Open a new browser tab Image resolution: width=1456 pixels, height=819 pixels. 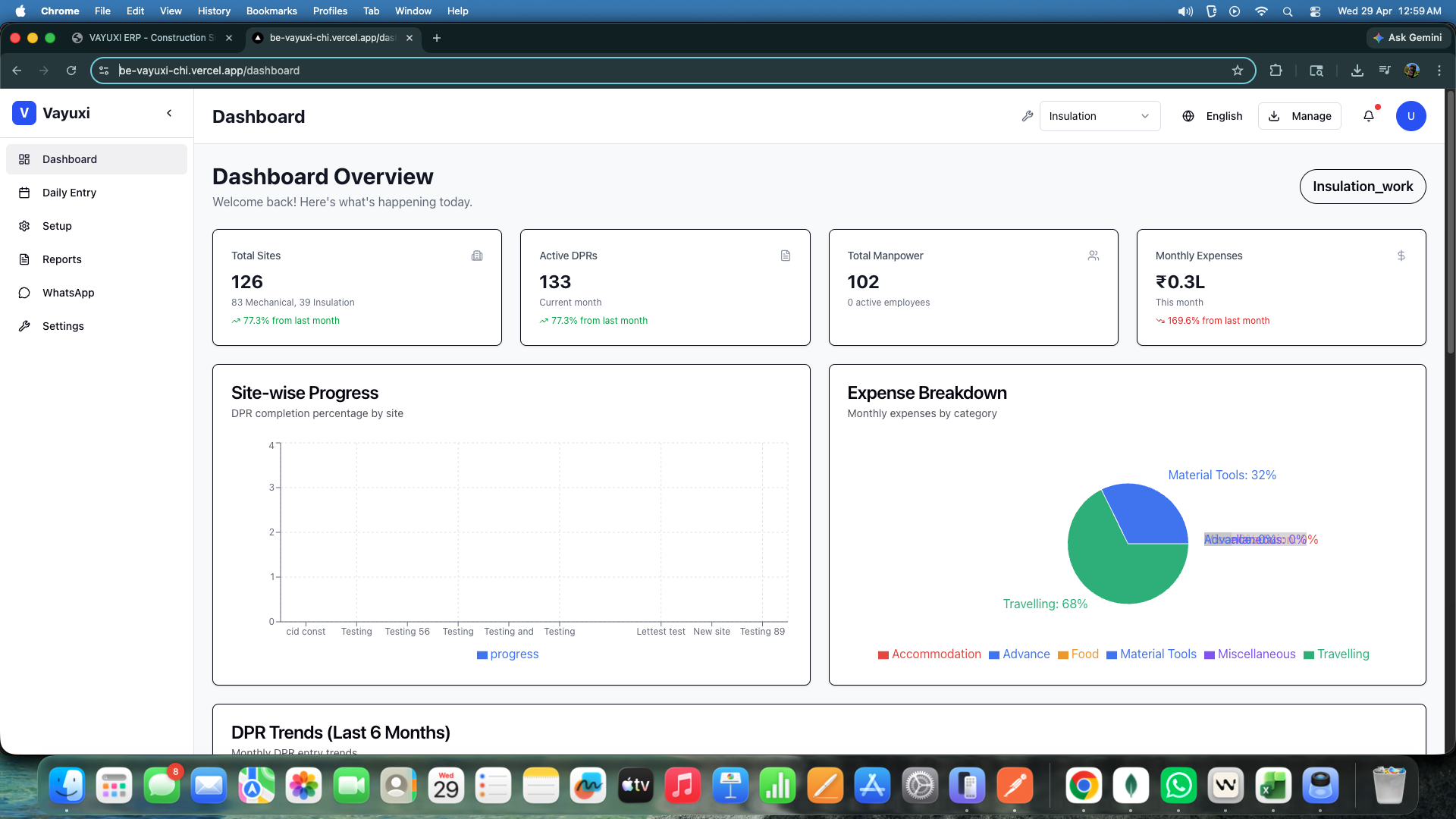pos(437,38)
